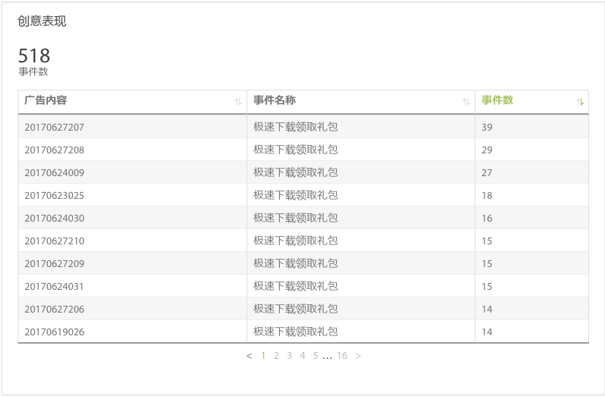Select row with ad 20170624009
This screenshot has width=605, height=397.
[x=303, y=172]
